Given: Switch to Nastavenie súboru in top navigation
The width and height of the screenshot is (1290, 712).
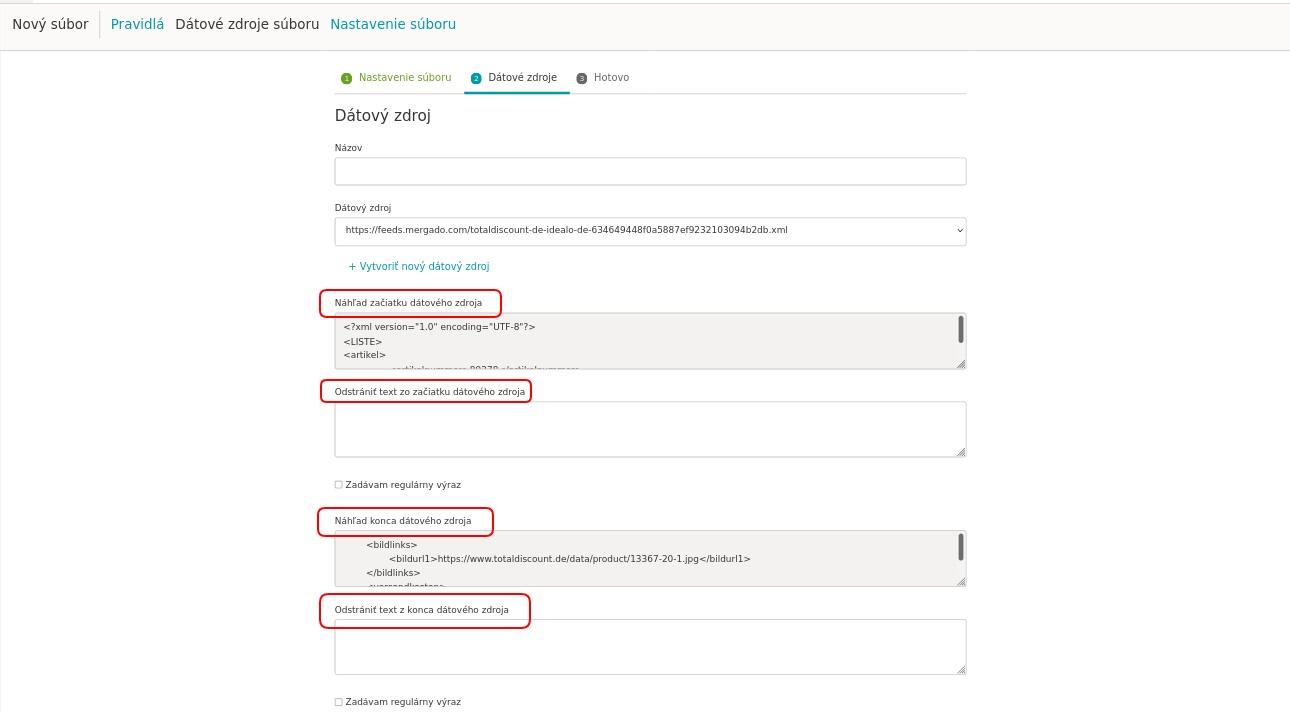Looking at the screenshot, I should coord(393,24).
